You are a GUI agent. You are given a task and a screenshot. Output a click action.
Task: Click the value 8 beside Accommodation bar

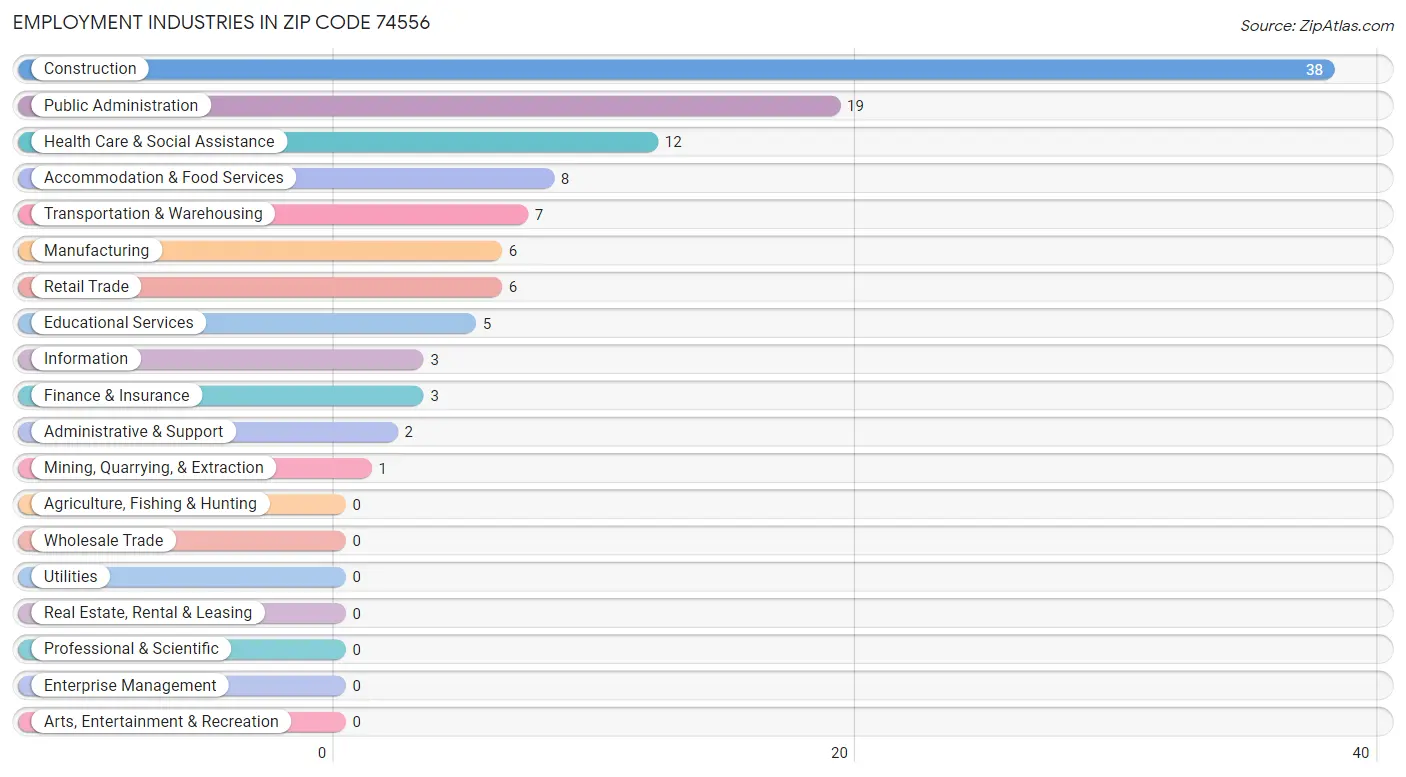tap(564, 179)
